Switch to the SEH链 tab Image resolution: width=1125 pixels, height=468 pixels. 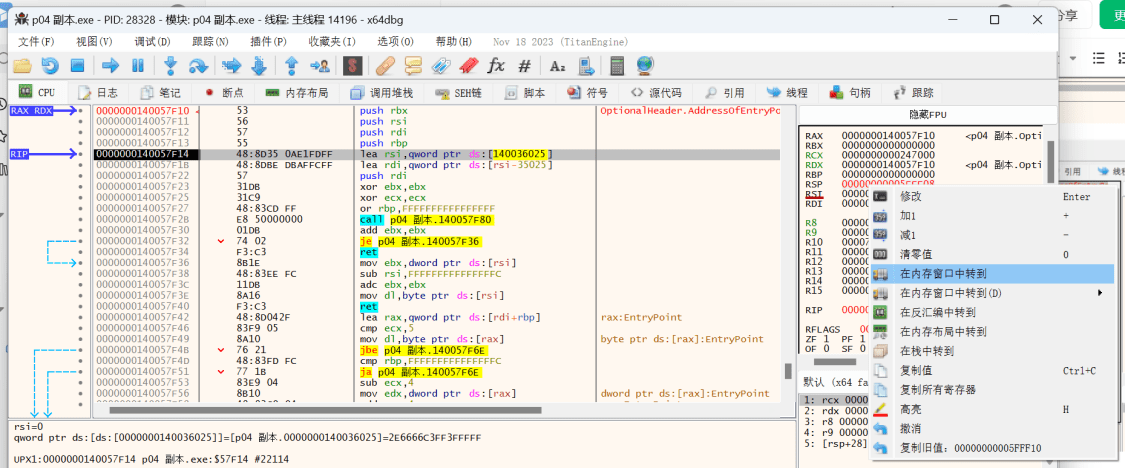click(458, 93)
